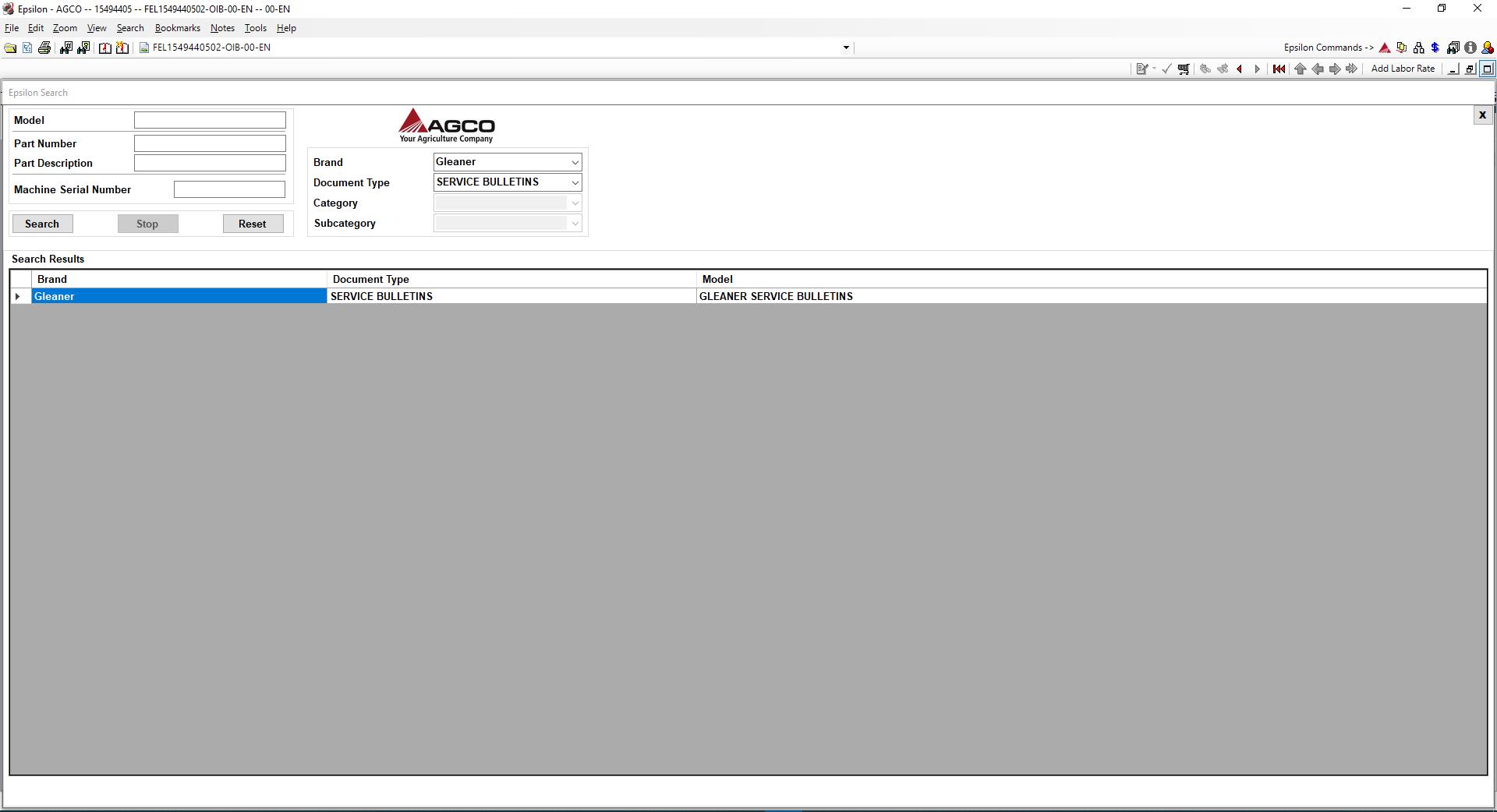Click the Search button
The image size is (1497, 812).
tap(42, 224)
